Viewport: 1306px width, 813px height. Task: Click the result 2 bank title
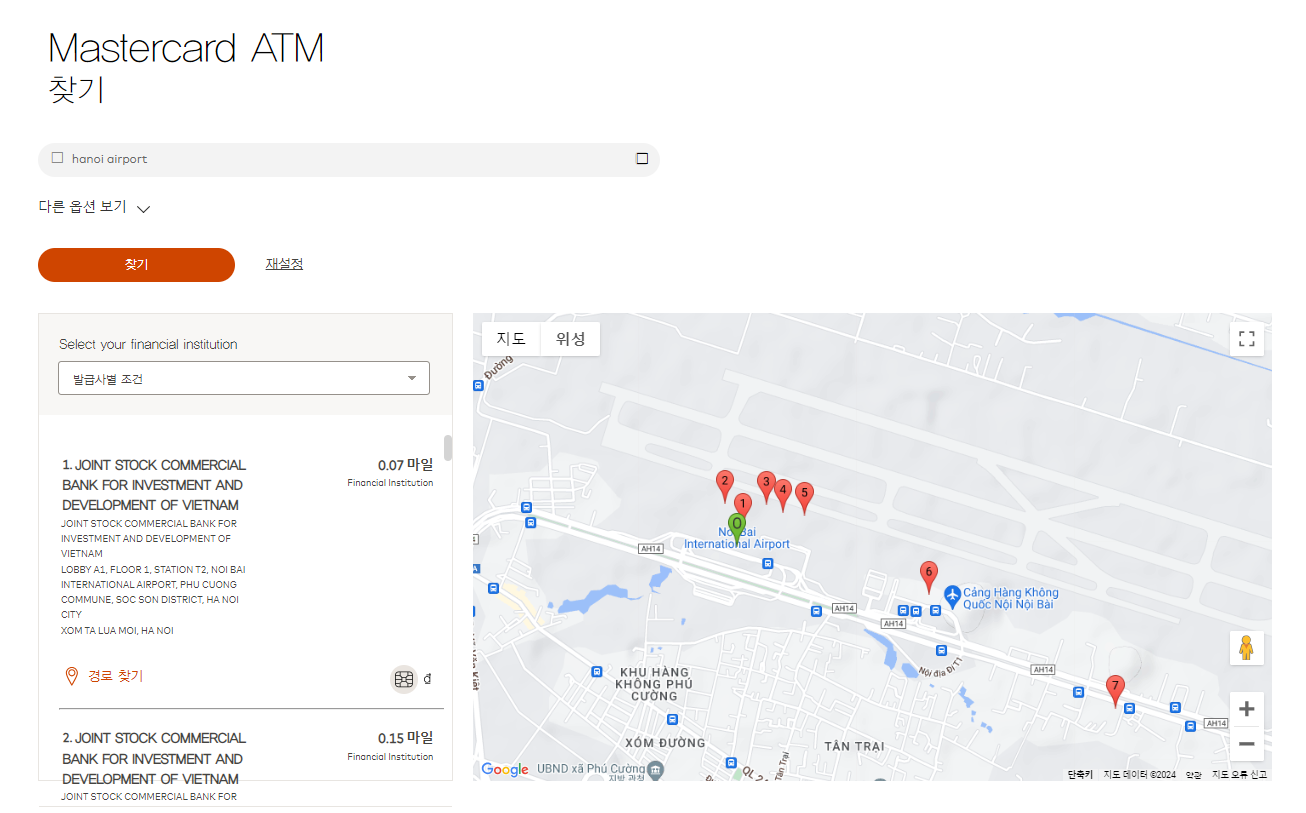click(154, 758)
